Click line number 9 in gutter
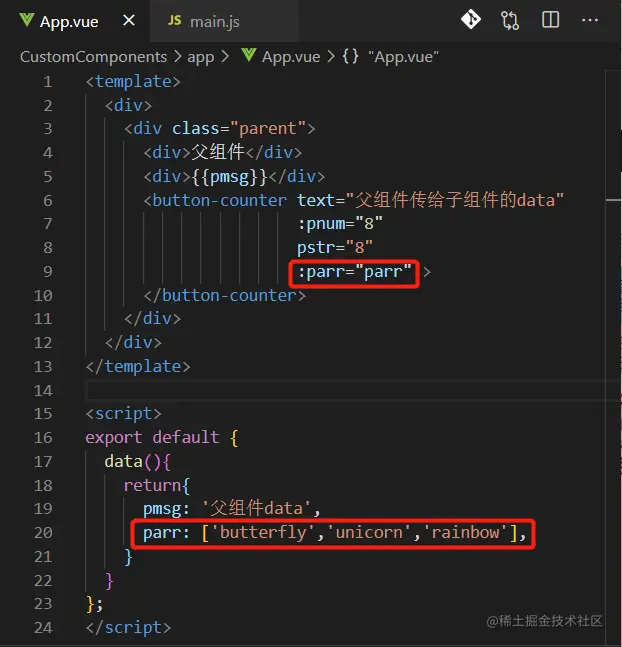 [48, 272]
